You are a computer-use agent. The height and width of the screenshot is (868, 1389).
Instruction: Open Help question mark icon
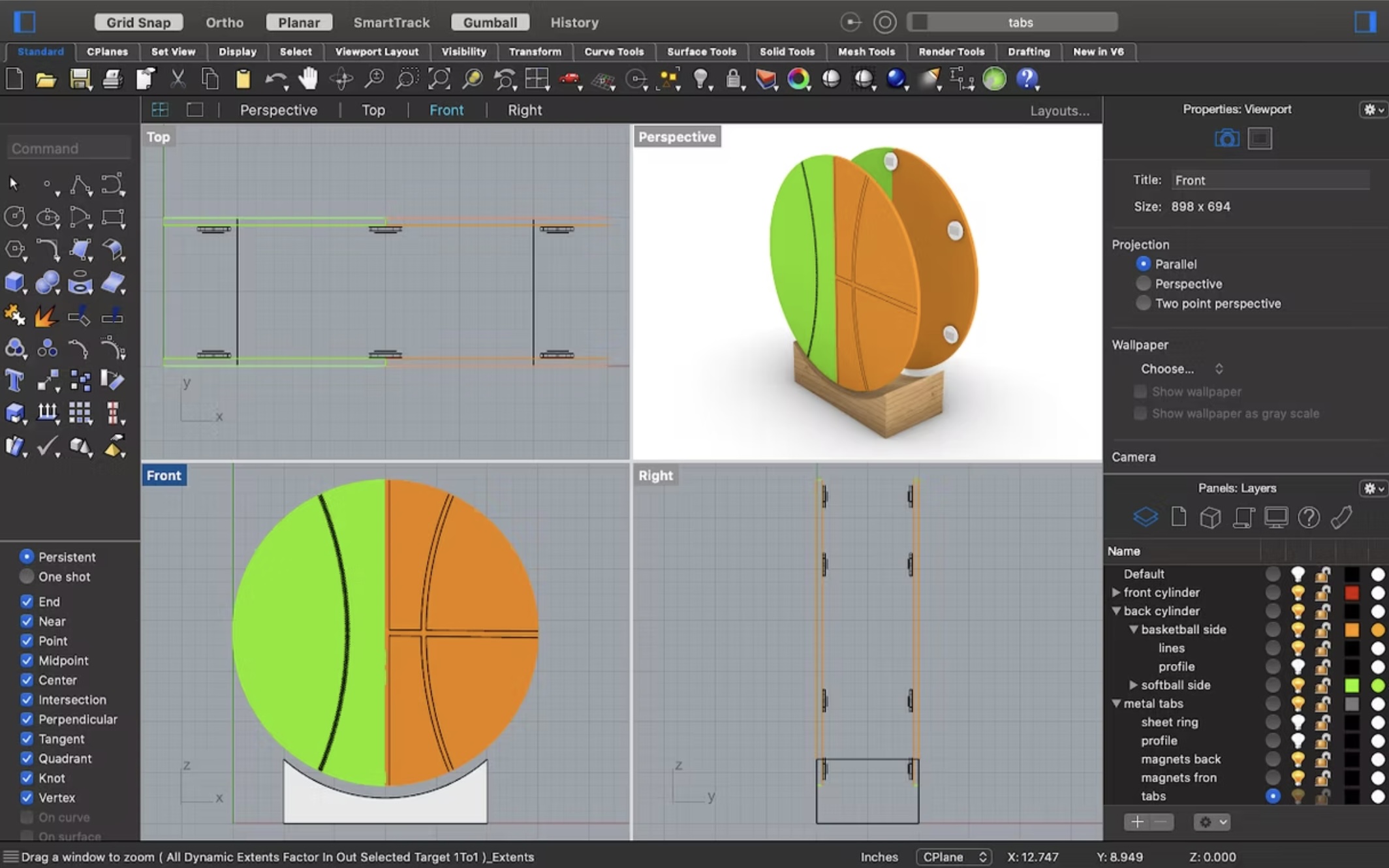point(1027,79)
